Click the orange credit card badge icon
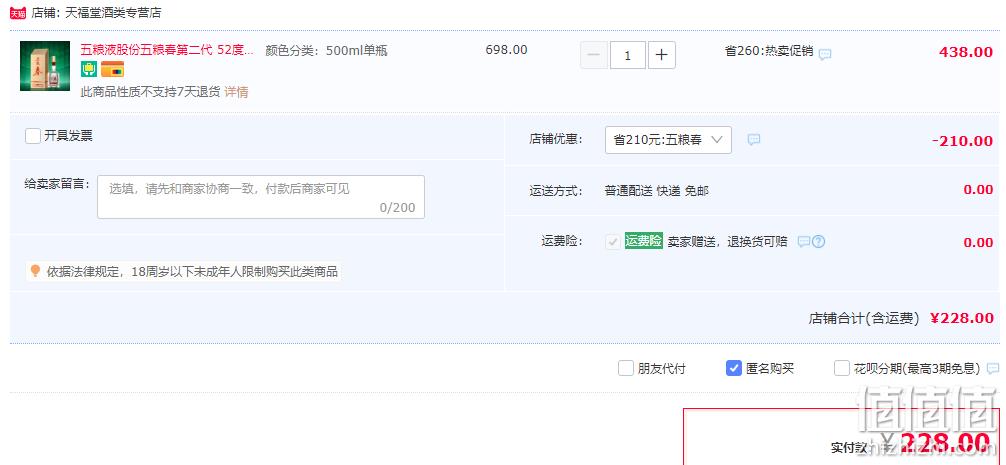The width and height of the screenshot is (1006, 465). point(112,69)
